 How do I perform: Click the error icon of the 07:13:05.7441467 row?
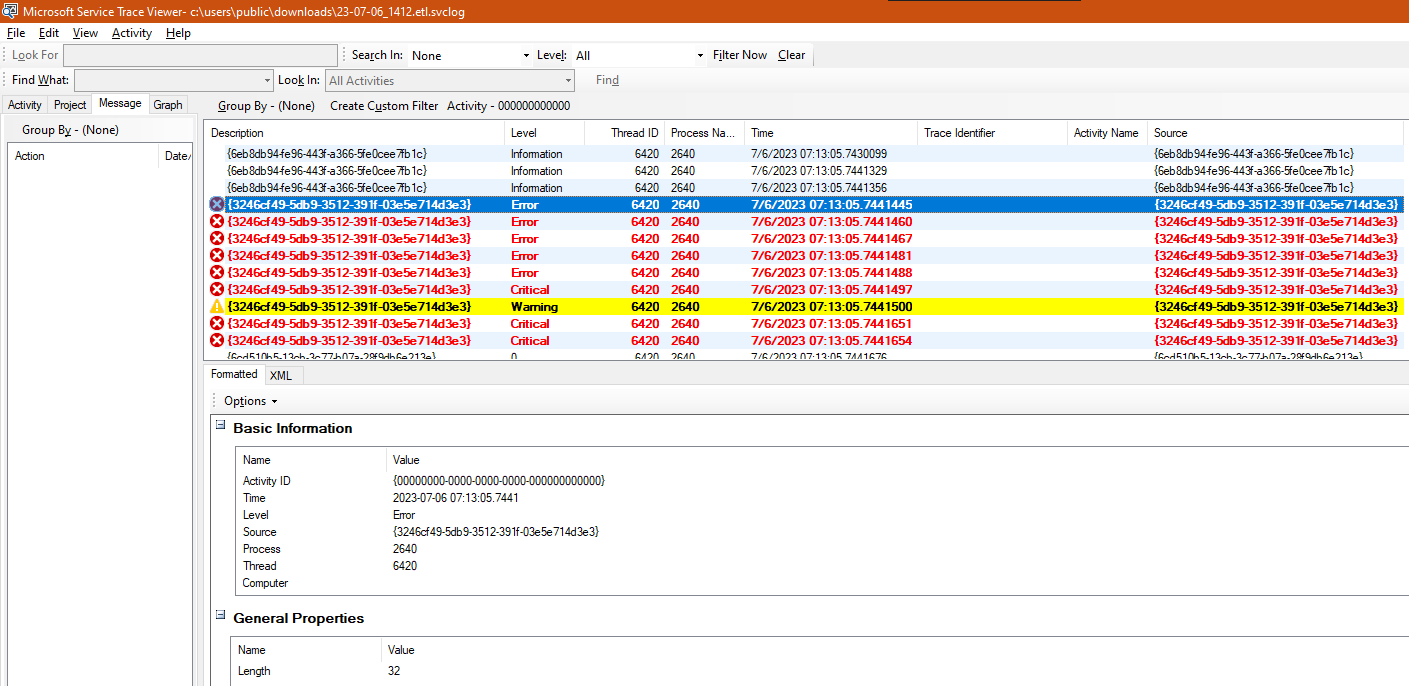pyautogui.click(x=217, y=239)
